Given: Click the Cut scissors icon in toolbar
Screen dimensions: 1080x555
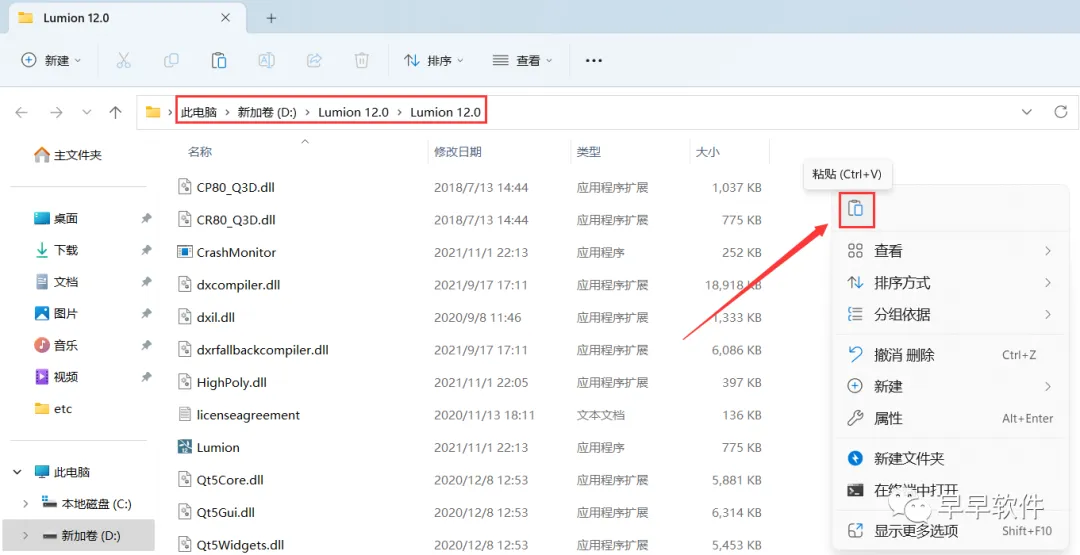Looking at the screenshot, I should click(x=123, y=61).
